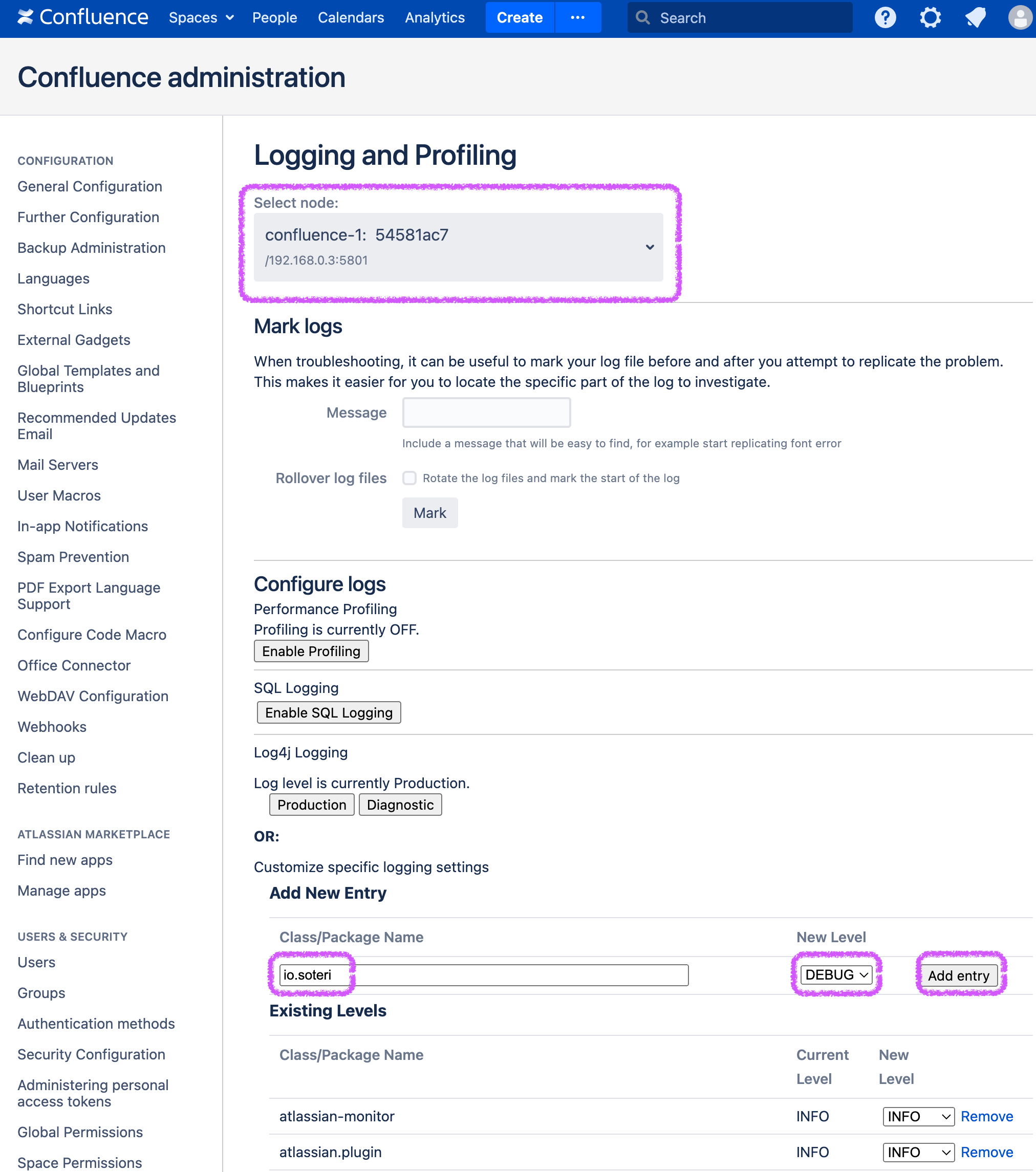Open the announcements megaphone icon
This screenshot has height=1172, width=1036.
(974, 17)
